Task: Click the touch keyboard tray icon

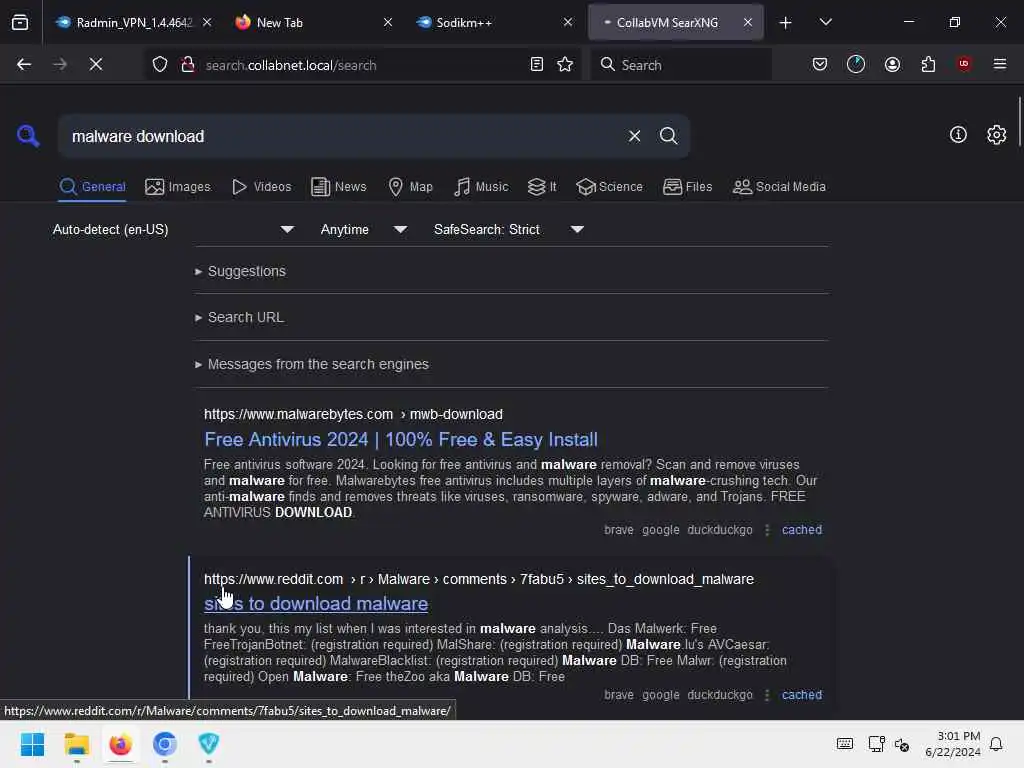Action: coord(844,744)
